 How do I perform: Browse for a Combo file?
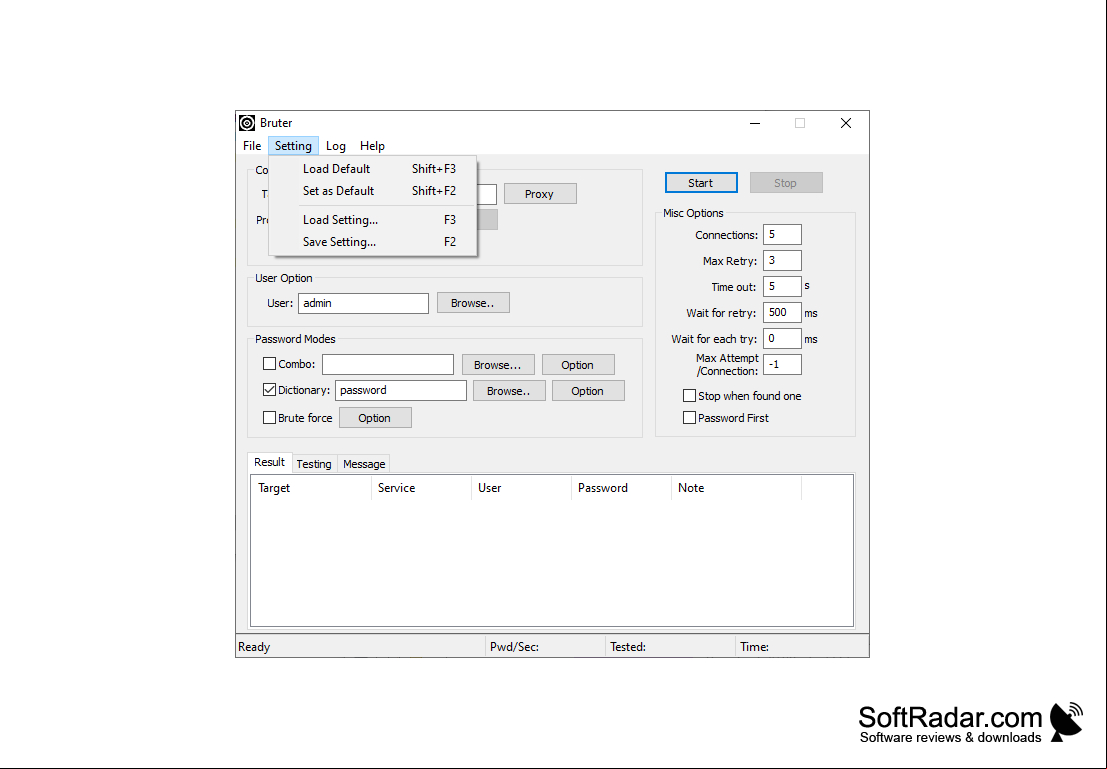click(498, 365)
